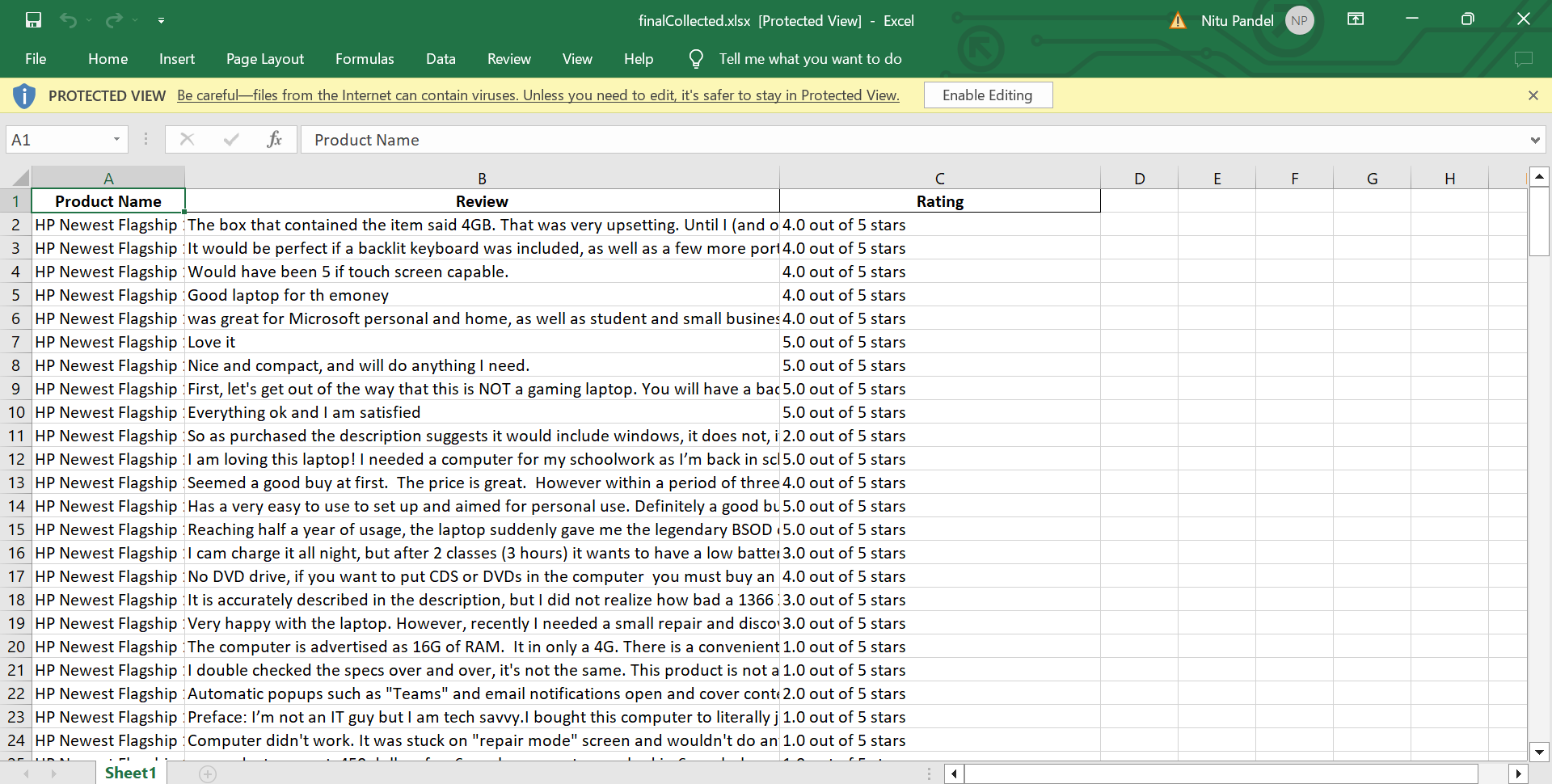Select column C header
The image size is (1552, 784).
(x=939, y=178)
